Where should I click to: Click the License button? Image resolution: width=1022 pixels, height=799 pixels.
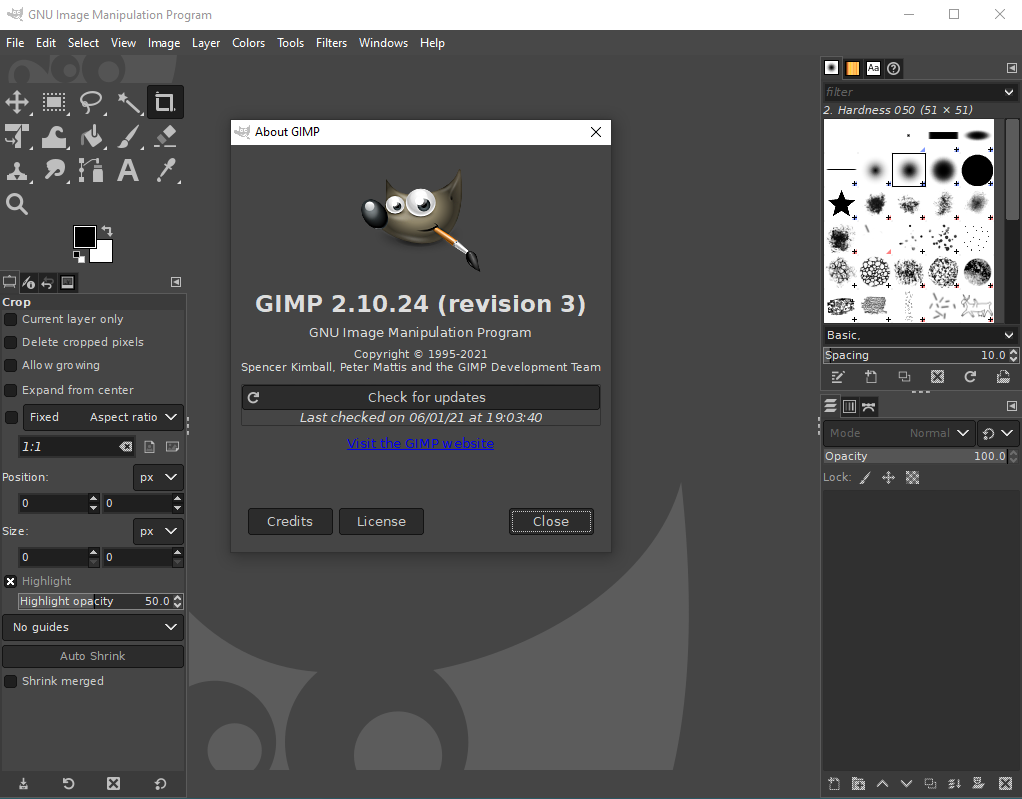381,521
